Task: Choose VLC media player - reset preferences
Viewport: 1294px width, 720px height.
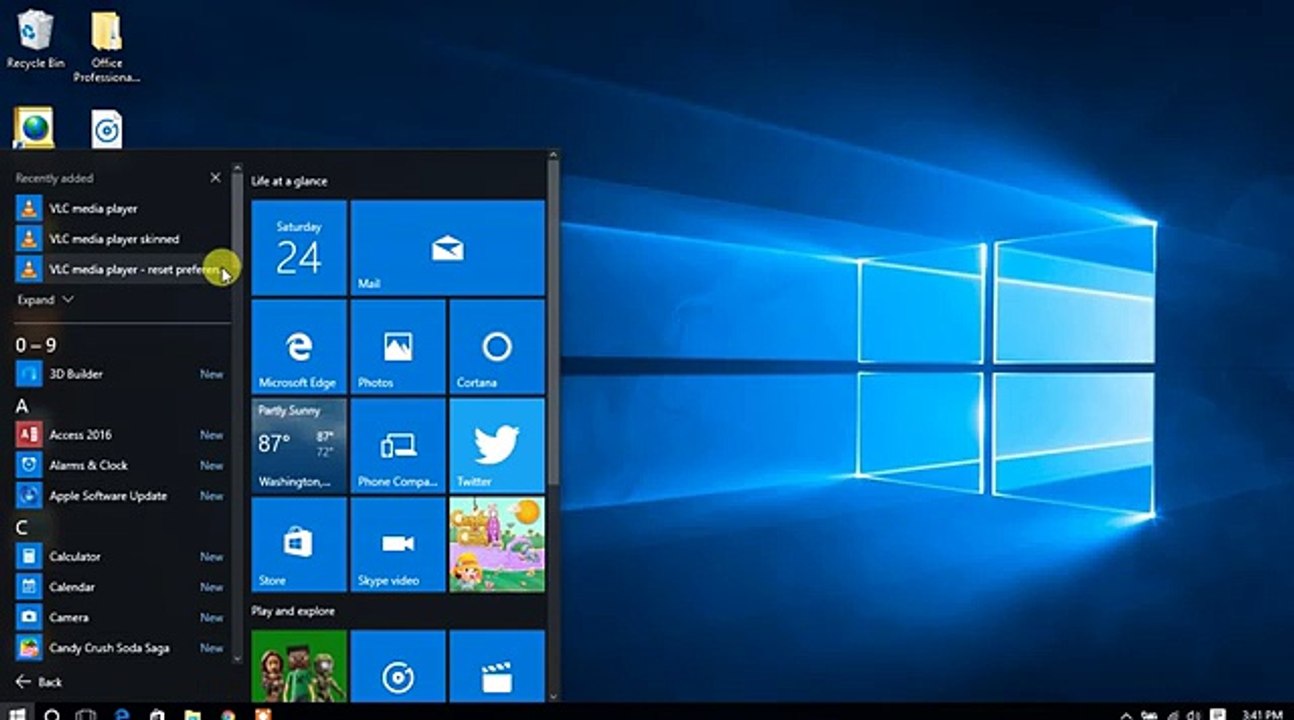Action: tap(120, 269)
